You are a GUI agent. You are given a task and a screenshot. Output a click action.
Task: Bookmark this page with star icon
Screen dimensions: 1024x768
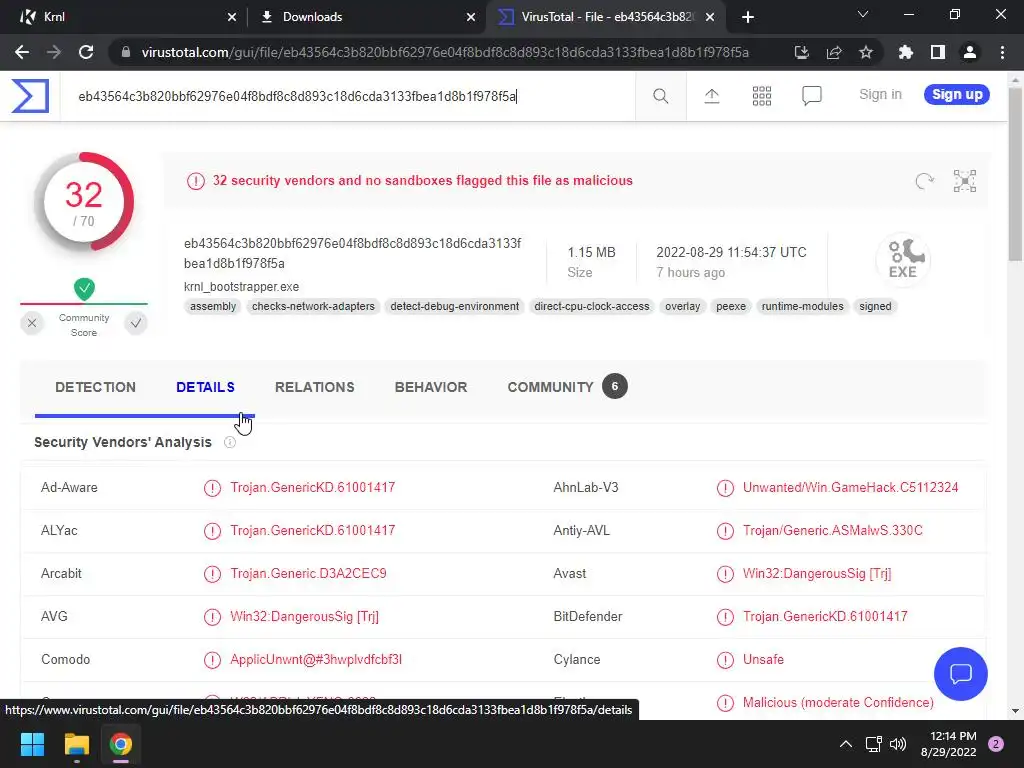[x=866, y=52]
